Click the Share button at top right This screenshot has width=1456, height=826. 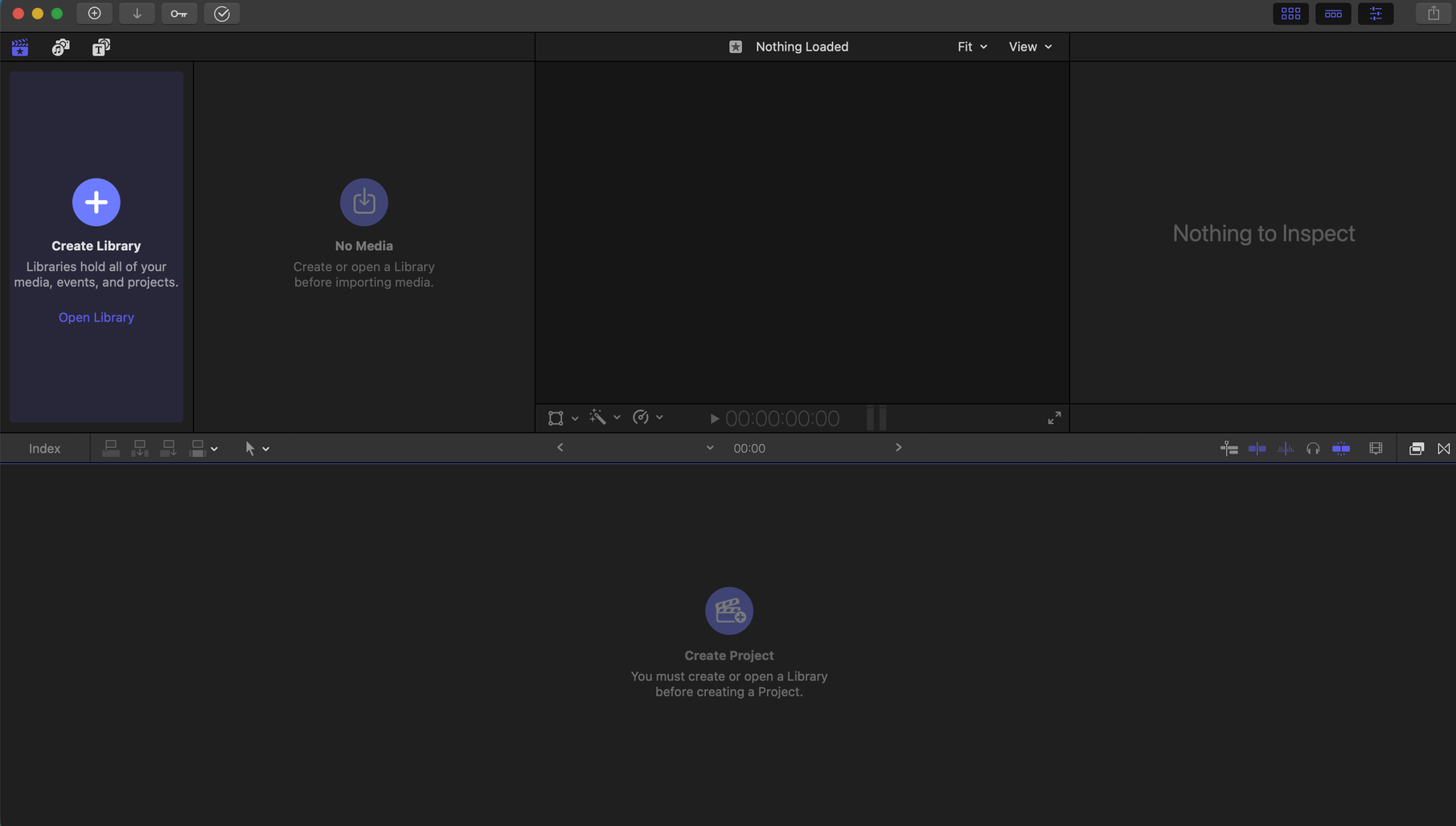pyautogui.click(x=1433, y=14)
